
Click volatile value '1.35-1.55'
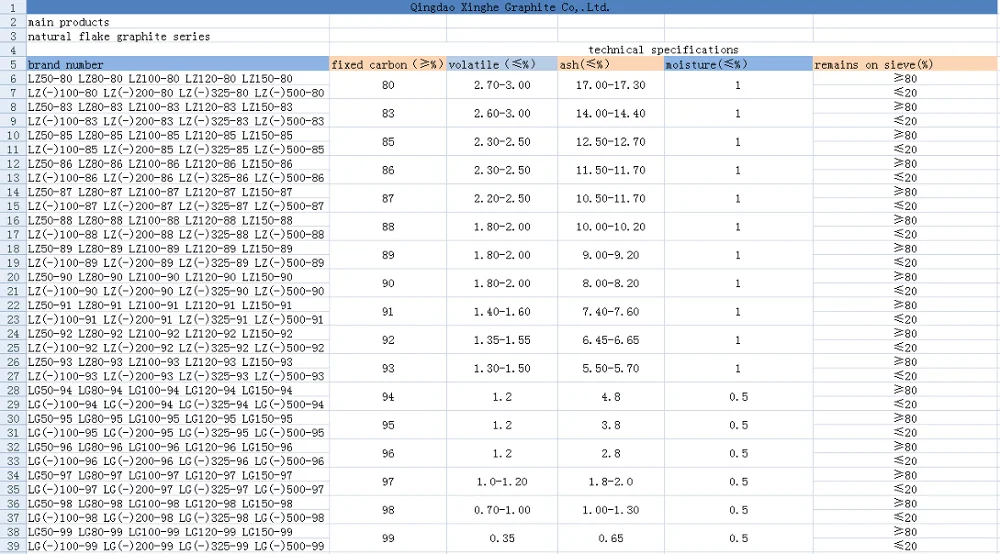point(502,340)
